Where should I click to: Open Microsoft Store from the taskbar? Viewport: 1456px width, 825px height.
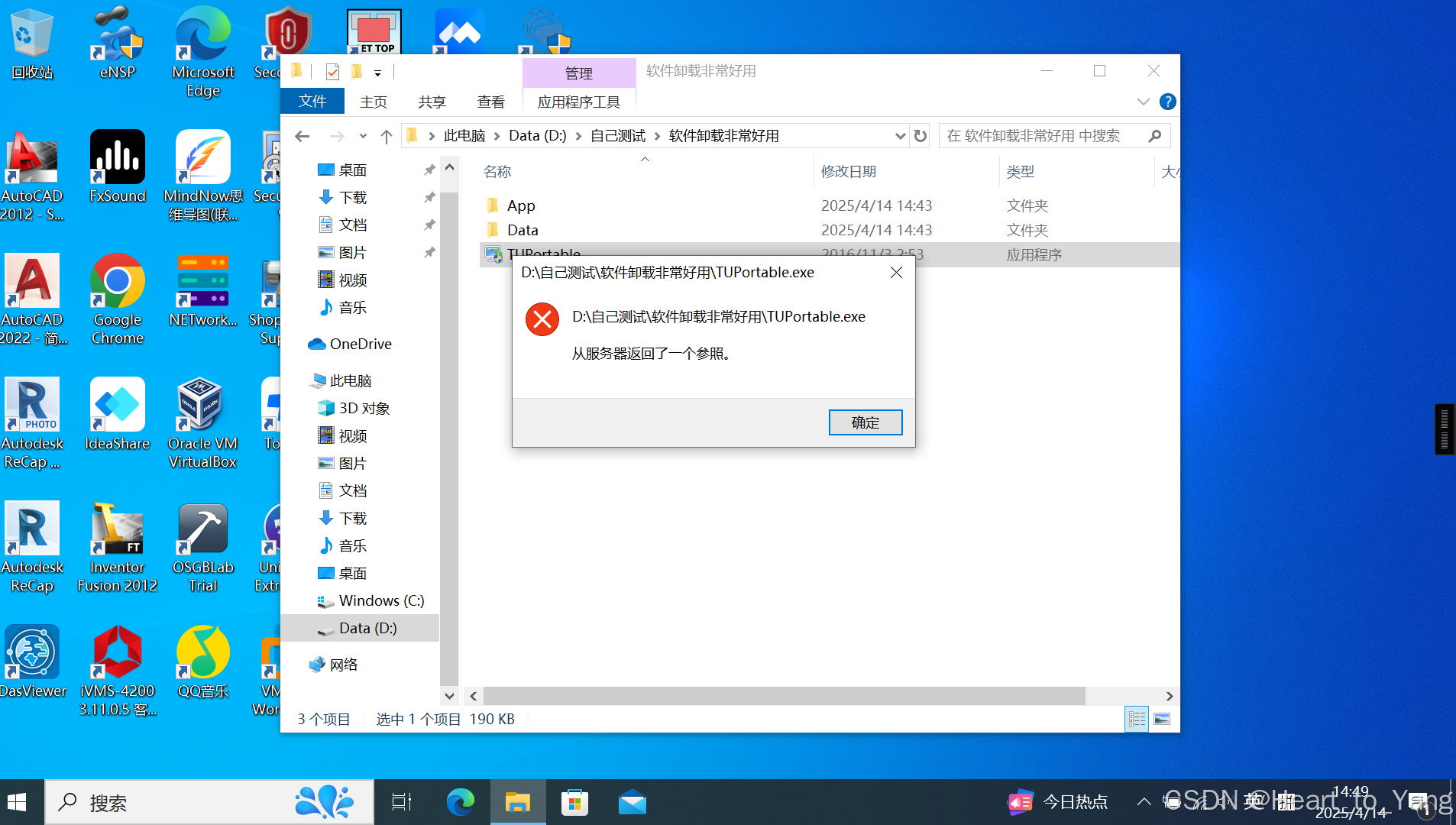coord(574,802)
